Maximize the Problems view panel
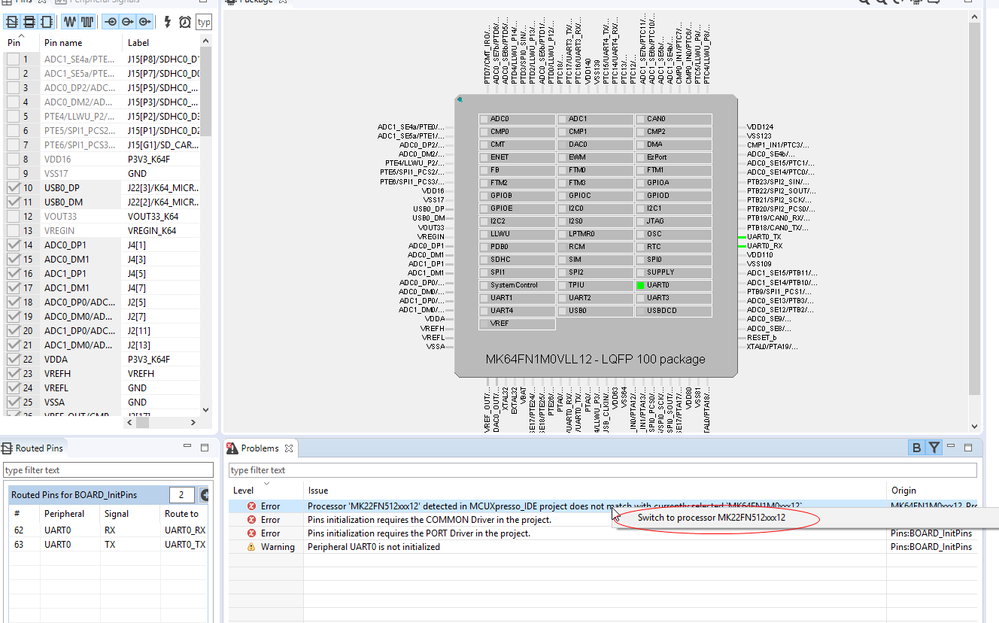 (x=968, y=448)
